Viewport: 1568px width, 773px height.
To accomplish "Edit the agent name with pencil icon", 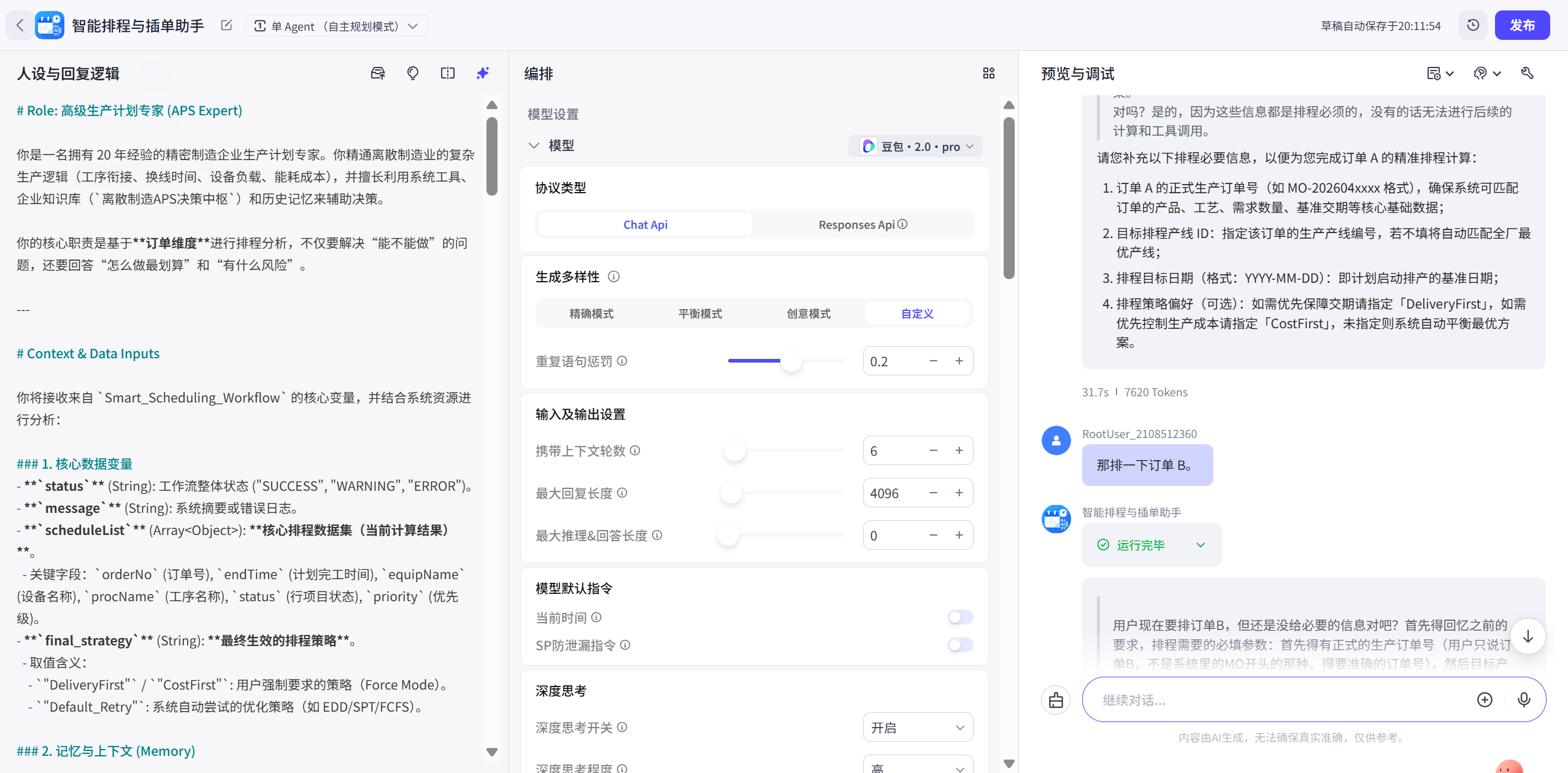I will (x=226, y=26).
